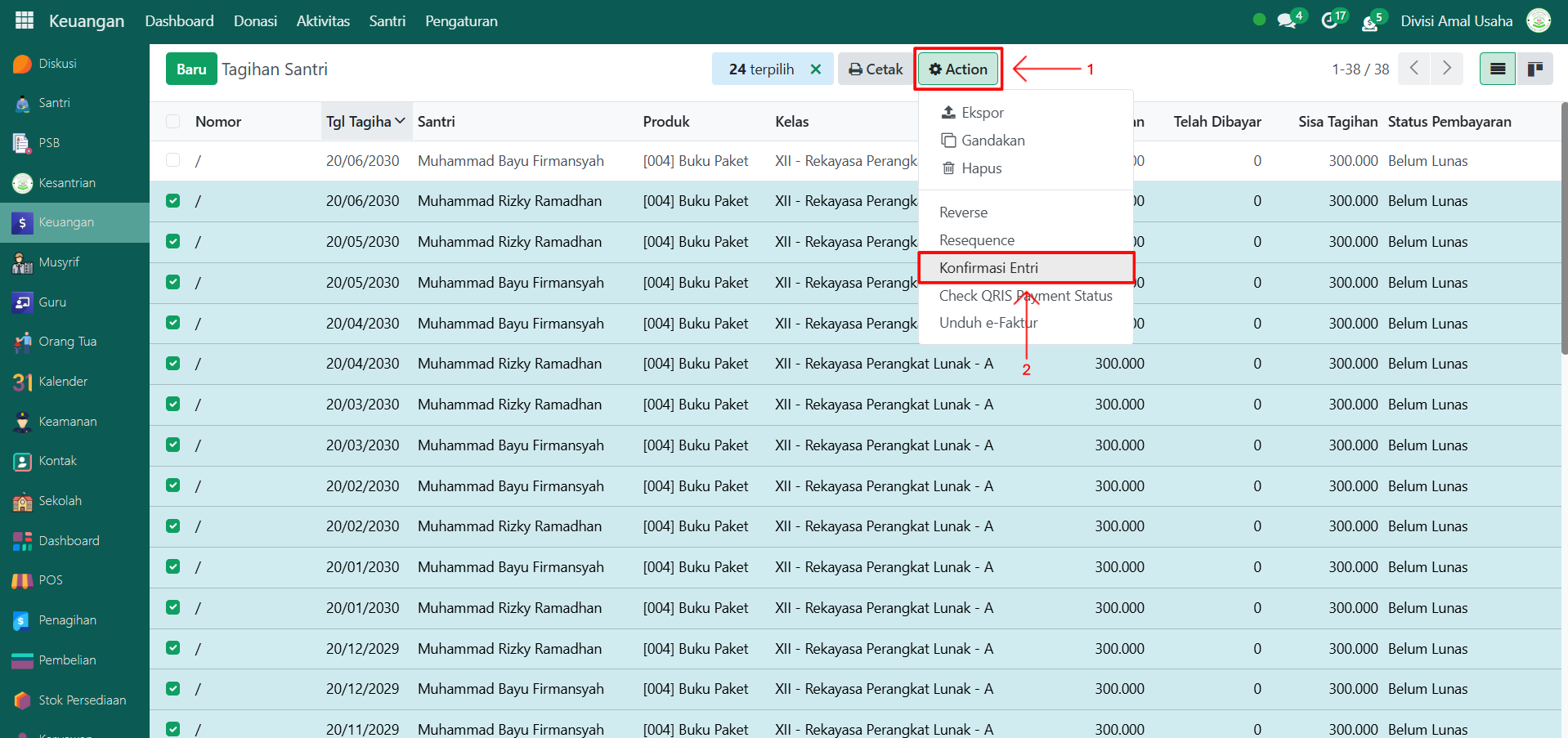Choose Ekspor in the Action menu
Viewport: 1568px width, 738px height.
[982, 113]
